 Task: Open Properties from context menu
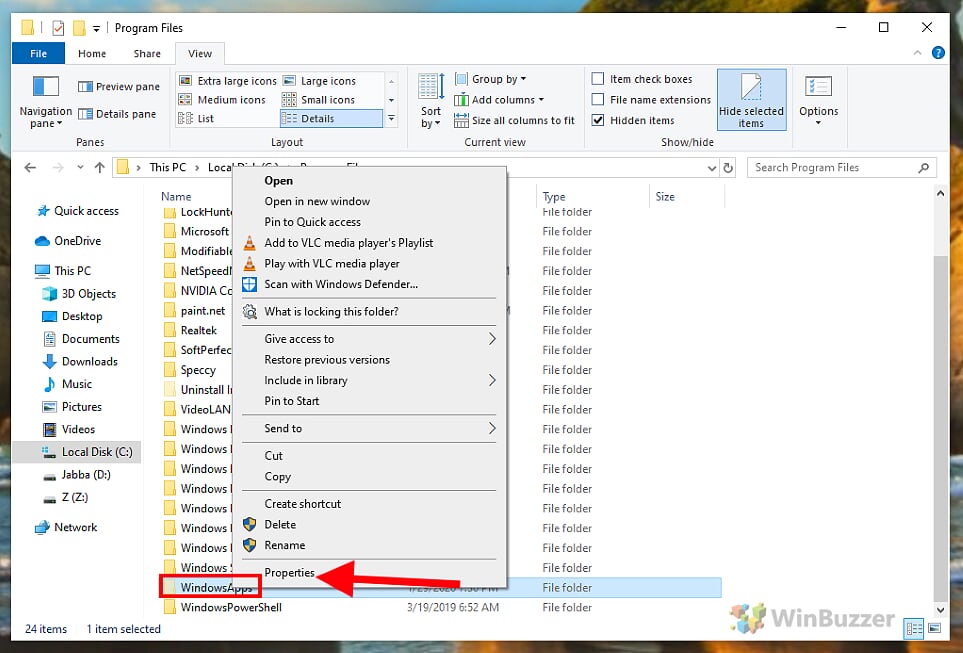pyautogui.click(x=368, y=572)
